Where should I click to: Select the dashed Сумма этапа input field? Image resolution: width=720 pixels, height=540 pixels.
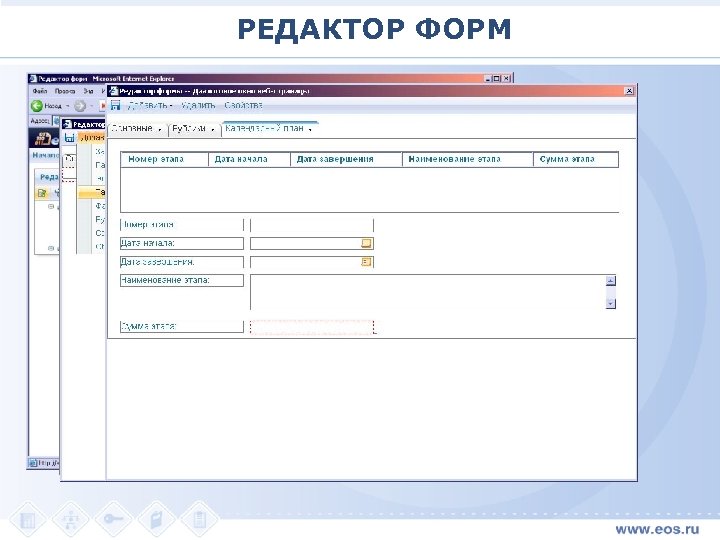312,327
